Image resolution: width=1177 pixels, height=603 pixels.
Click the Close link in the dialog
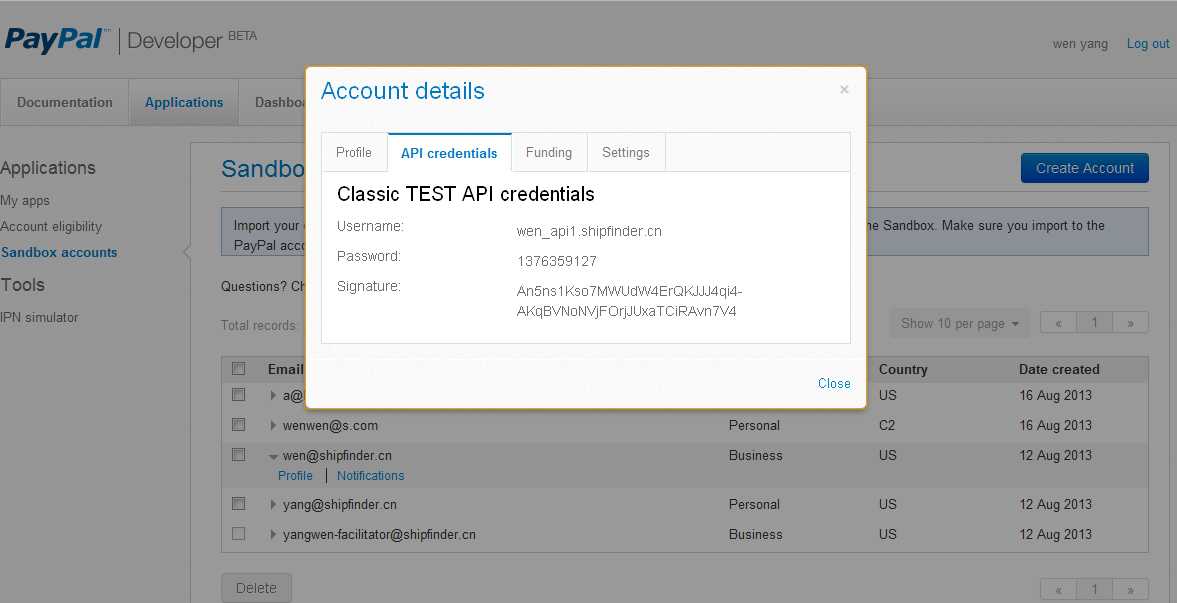point(834,383)
